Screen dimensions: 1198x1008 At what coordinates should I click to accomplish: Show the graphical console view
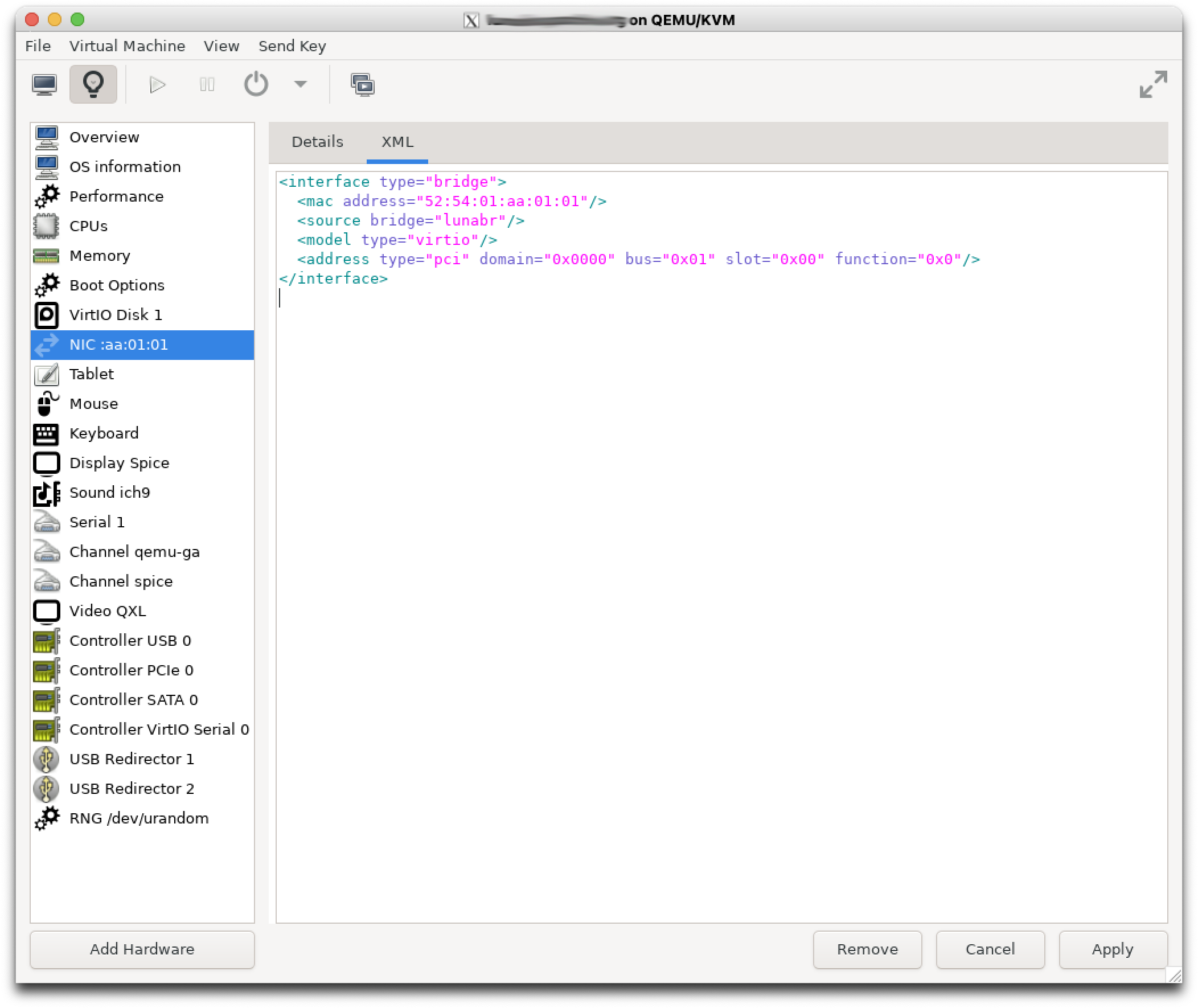point(44,85)
